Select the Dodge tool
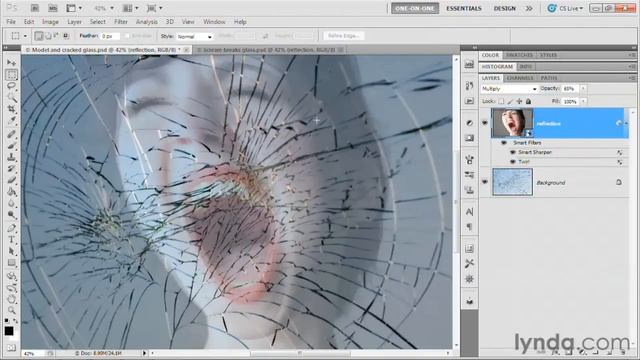640x360 pixels. click(x=11, y=214)
